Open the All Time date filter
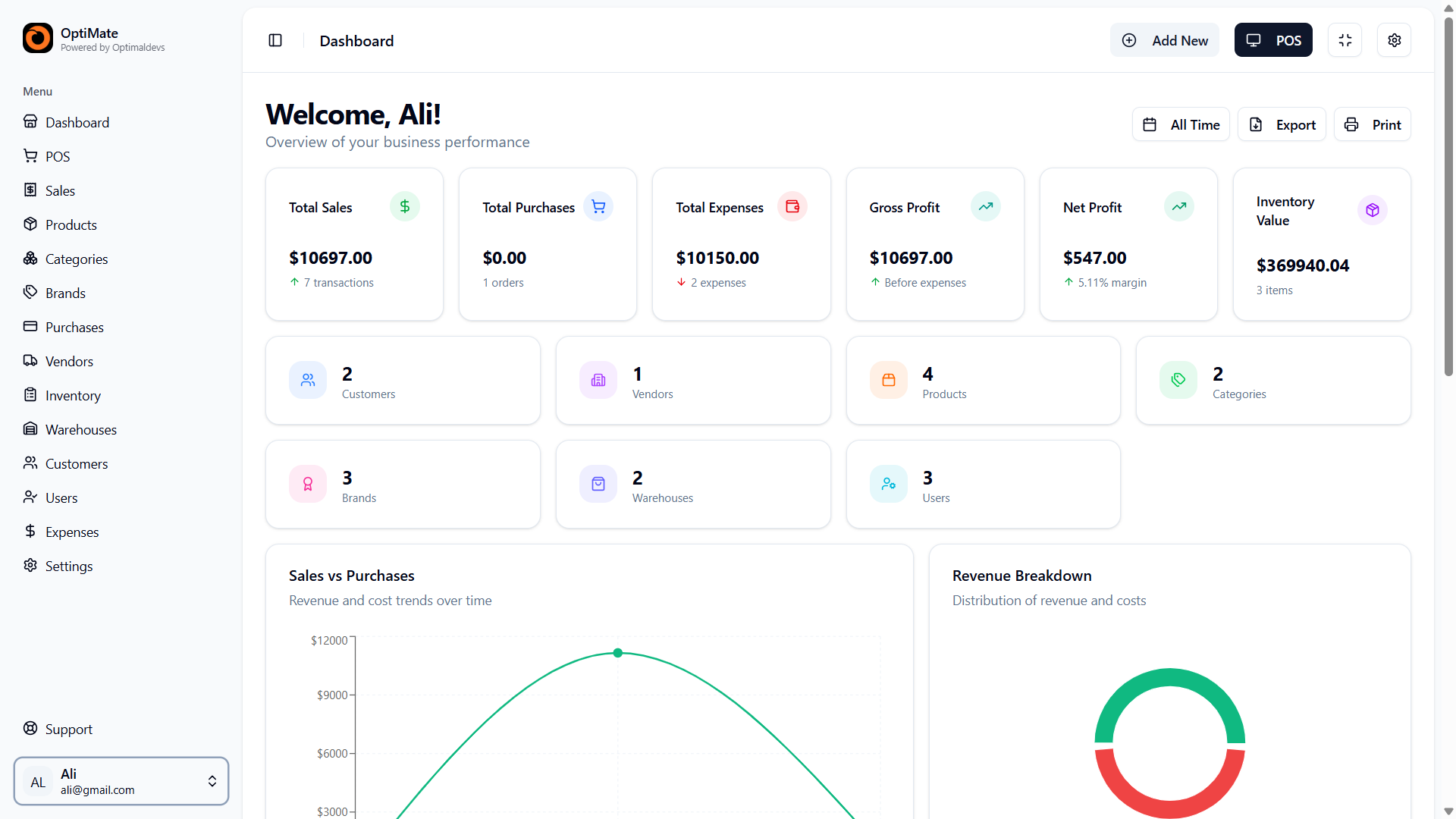This screenshot has height=819, width=1456. click(x=1181, y=124)
